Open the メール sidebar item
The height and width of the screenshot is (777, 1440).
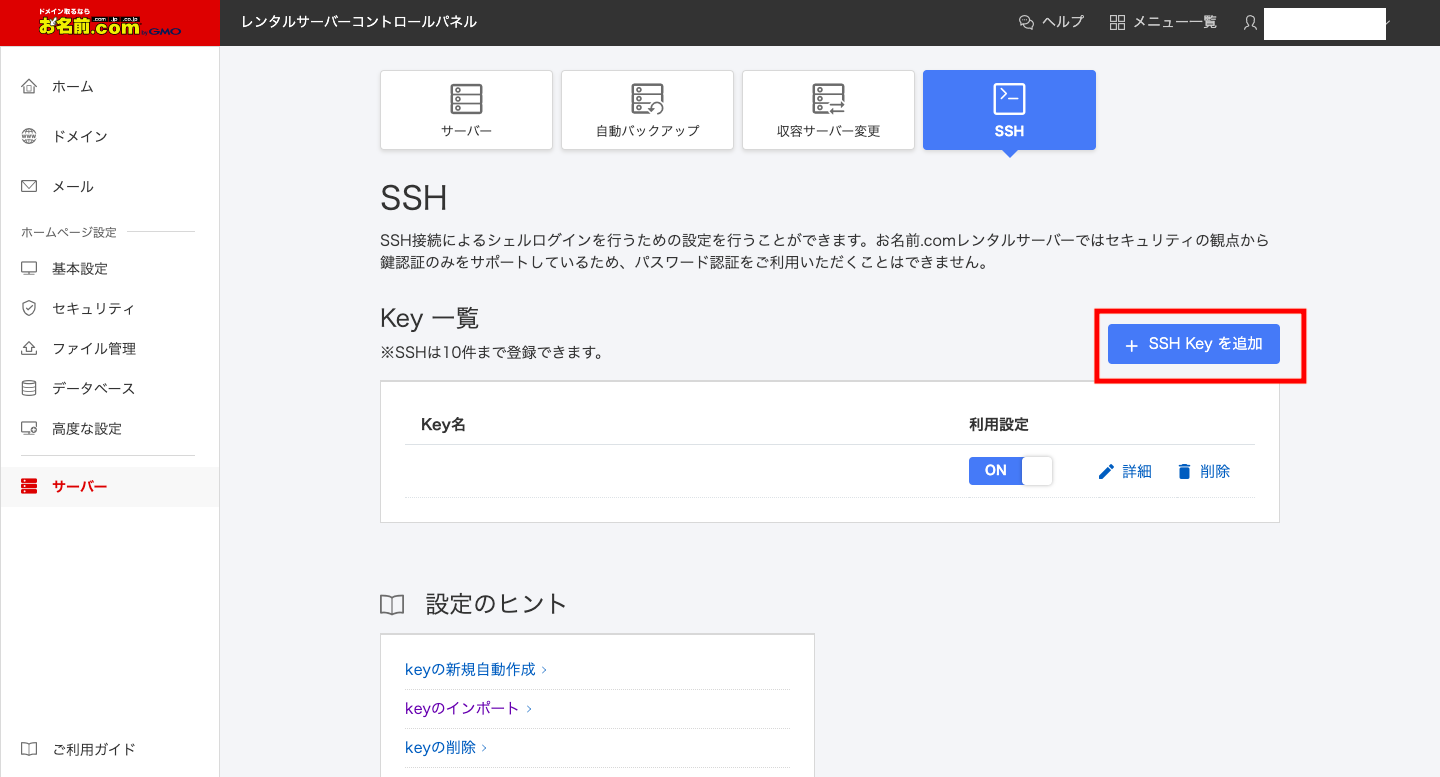coord(72,187)
